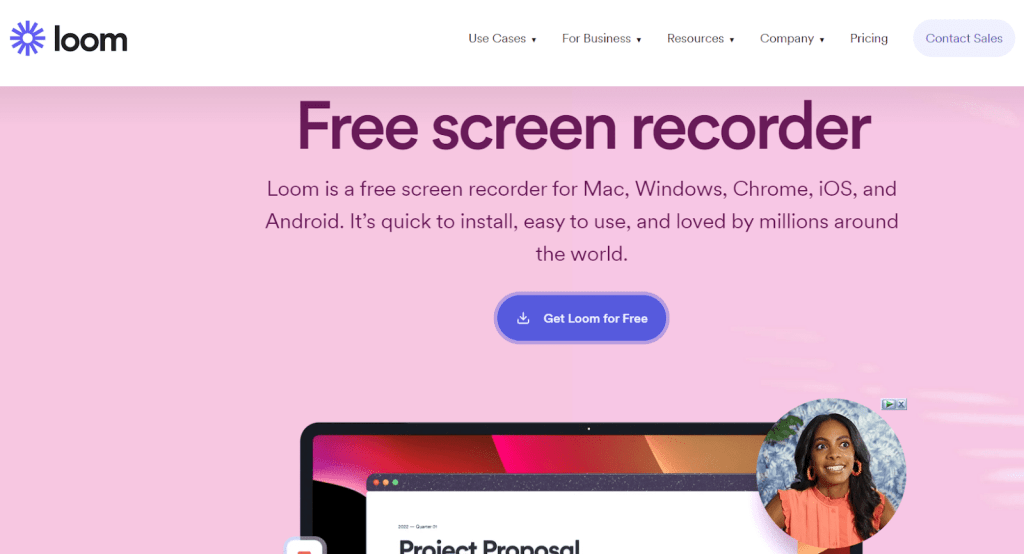The width and height of the screenshot is (1024, 554).
Task: Click the yellow dot in the mockup window
Action: [x=386, y=482]
